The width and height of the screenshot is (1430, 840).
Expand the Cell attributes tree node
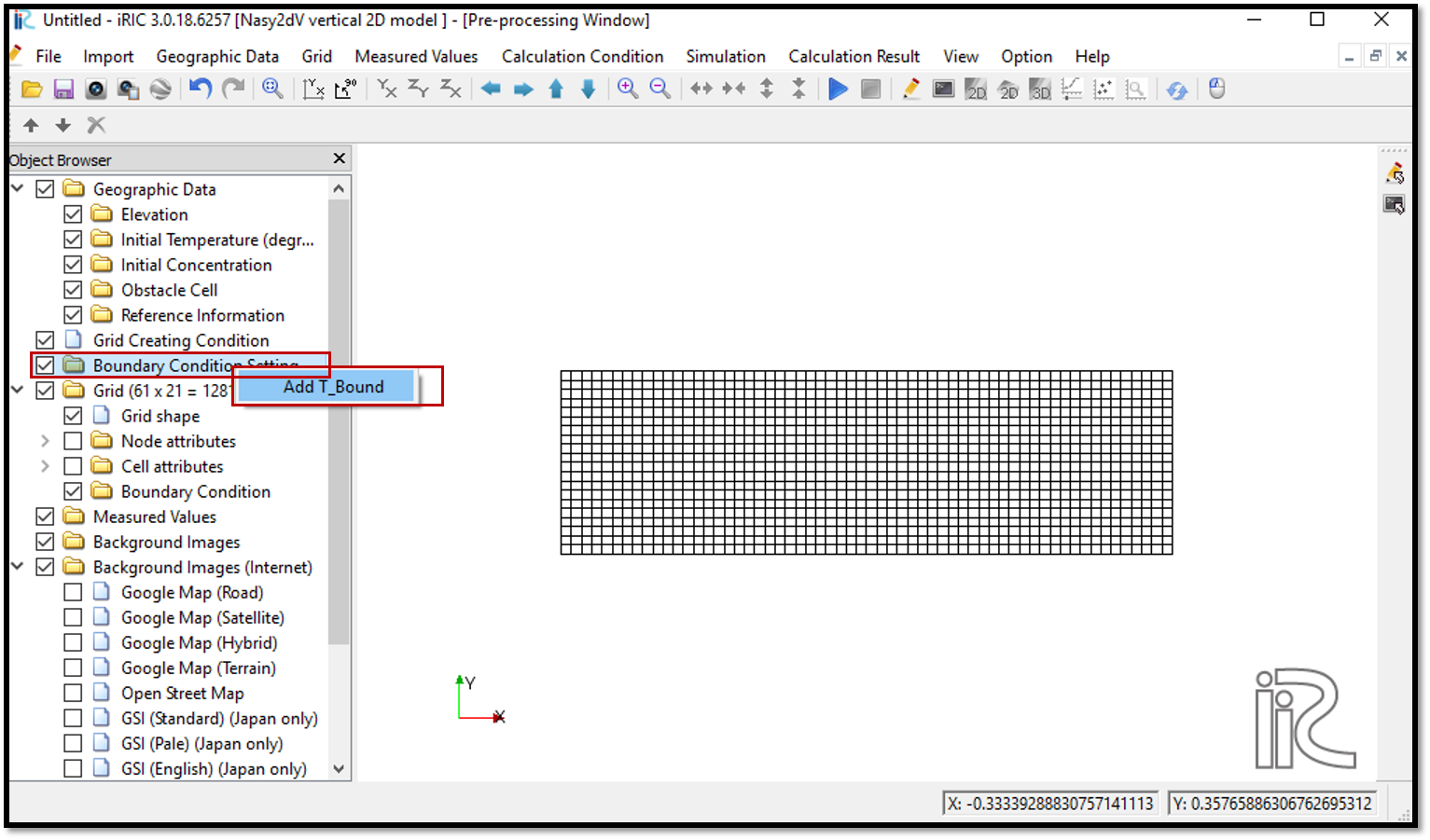[x=45, y=465]
